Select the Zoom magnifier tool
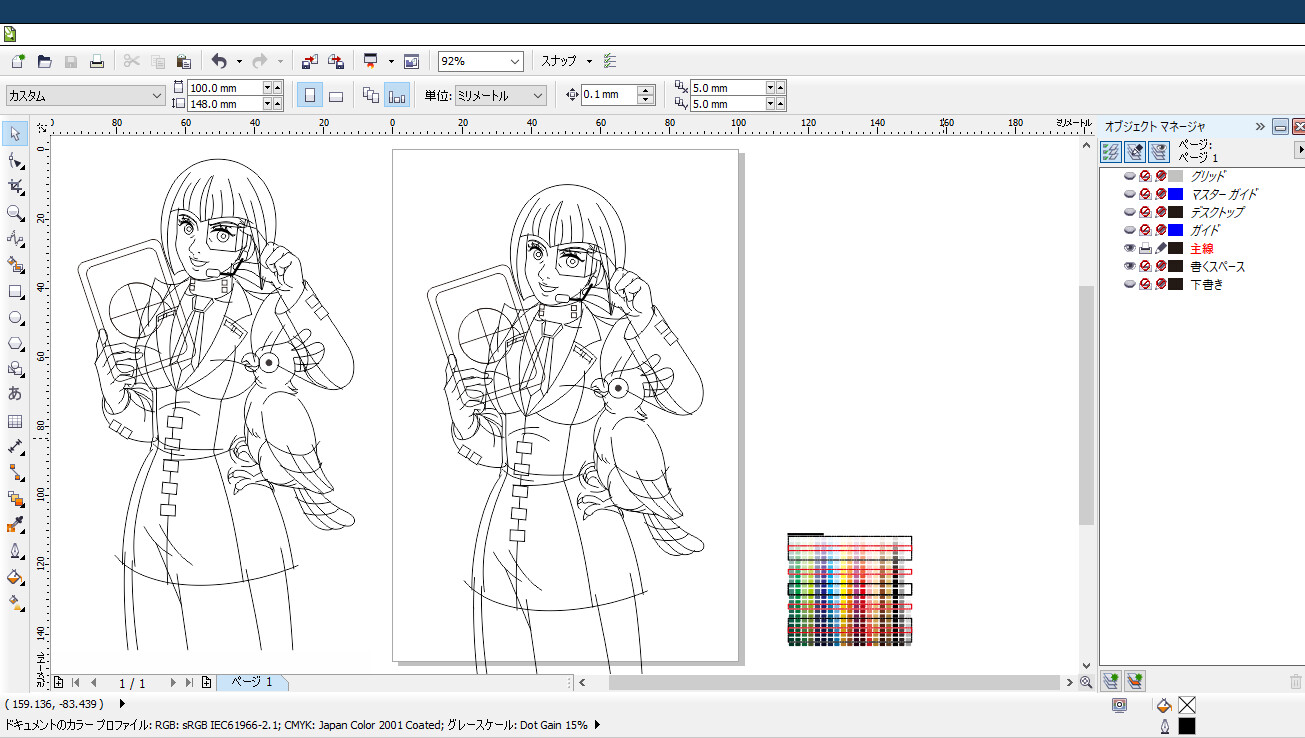Image resolution: width=1305 pixels, height=738 pixels. pos(15,213)
